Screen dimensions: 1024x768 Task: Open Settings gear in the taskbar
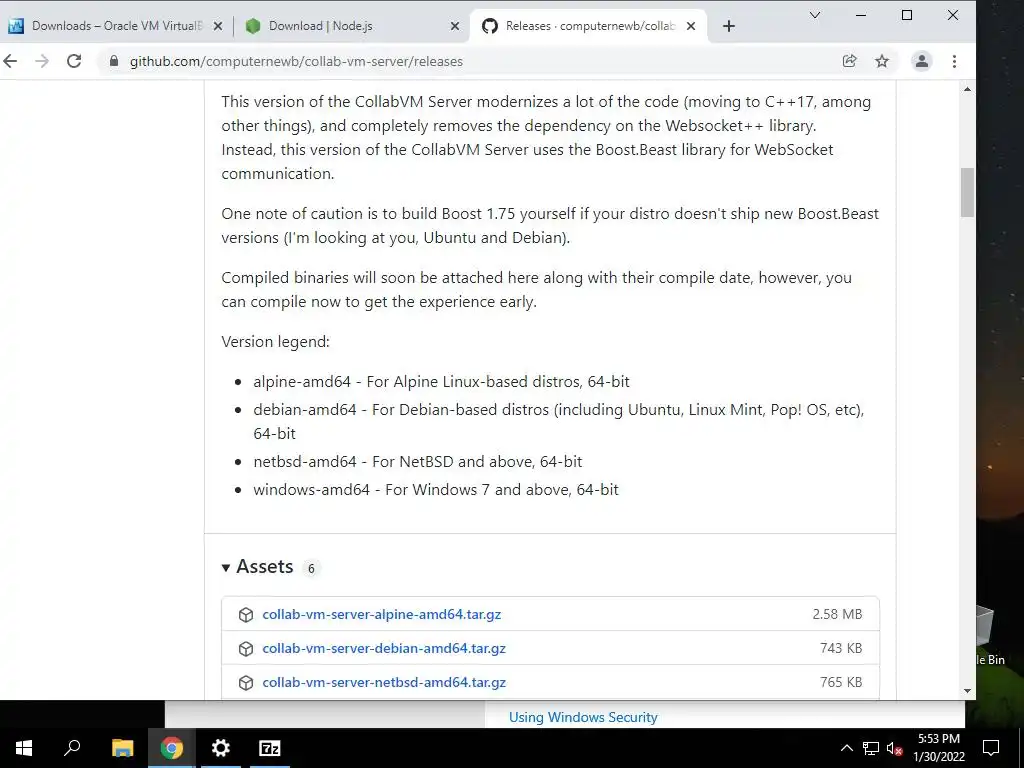pos(221,748)
